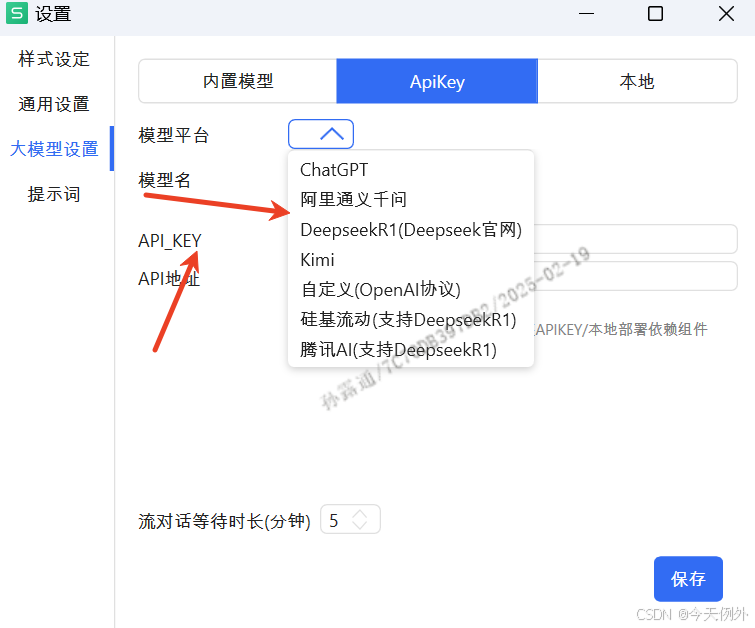
Task: Click the 模型平台 label
Action: click(x=173, y=135)
